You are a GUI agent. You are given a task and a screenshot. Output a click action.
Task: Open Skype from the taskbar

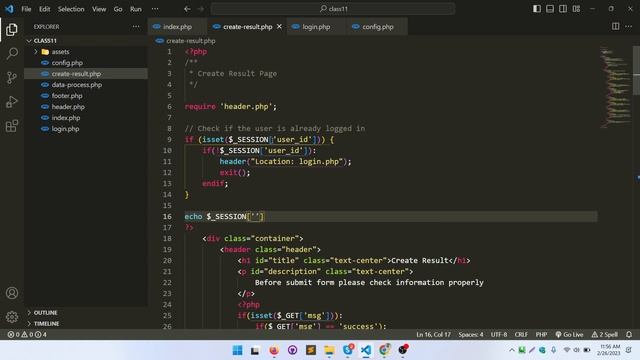point(348,350)
